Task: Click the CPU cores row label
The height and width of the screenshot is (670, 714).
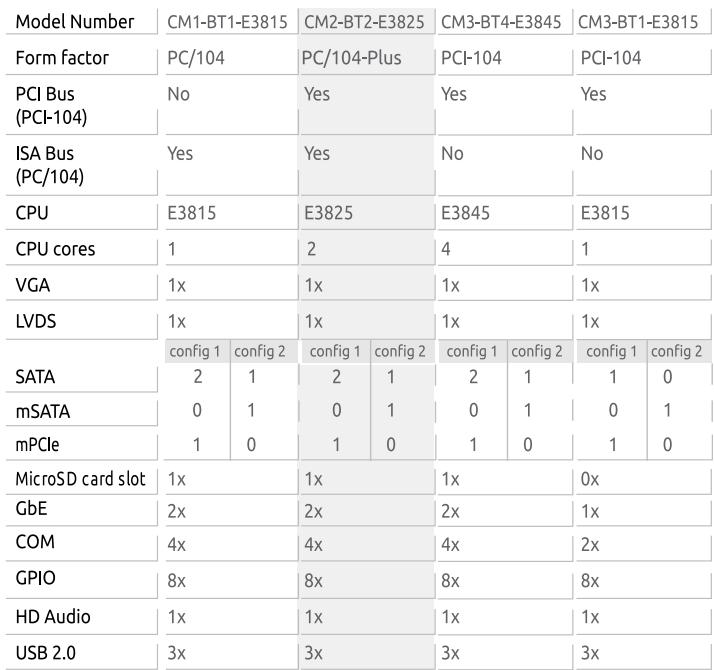Action: pos(55,249)
